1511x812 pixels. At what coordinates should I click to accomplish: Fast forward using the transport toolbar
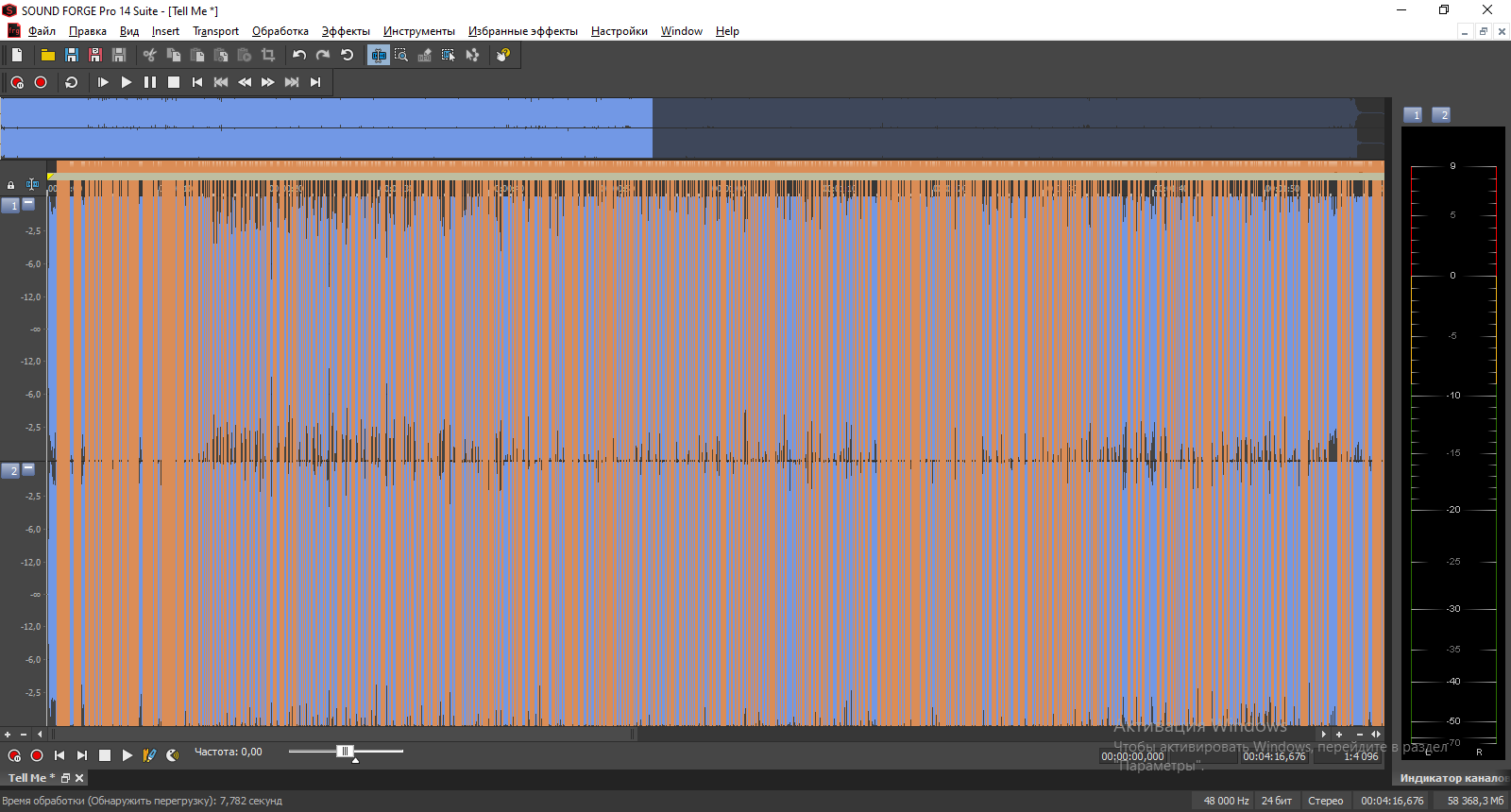268,82
